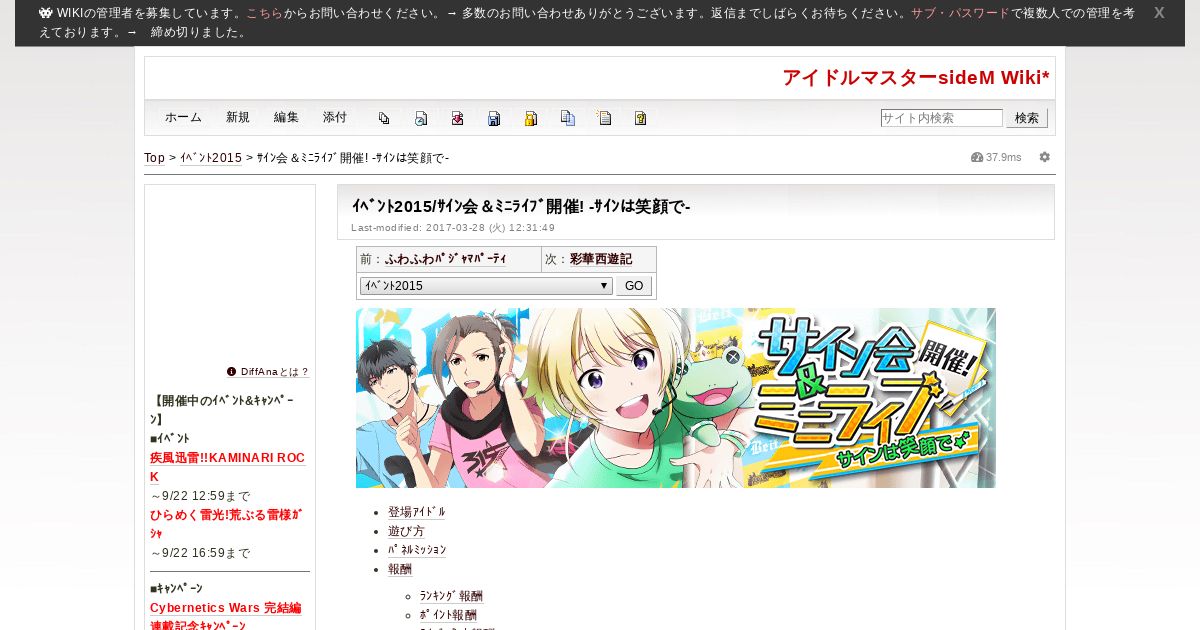
Task: Click the 37.9ms speed gauge icon
Action: 977,157
